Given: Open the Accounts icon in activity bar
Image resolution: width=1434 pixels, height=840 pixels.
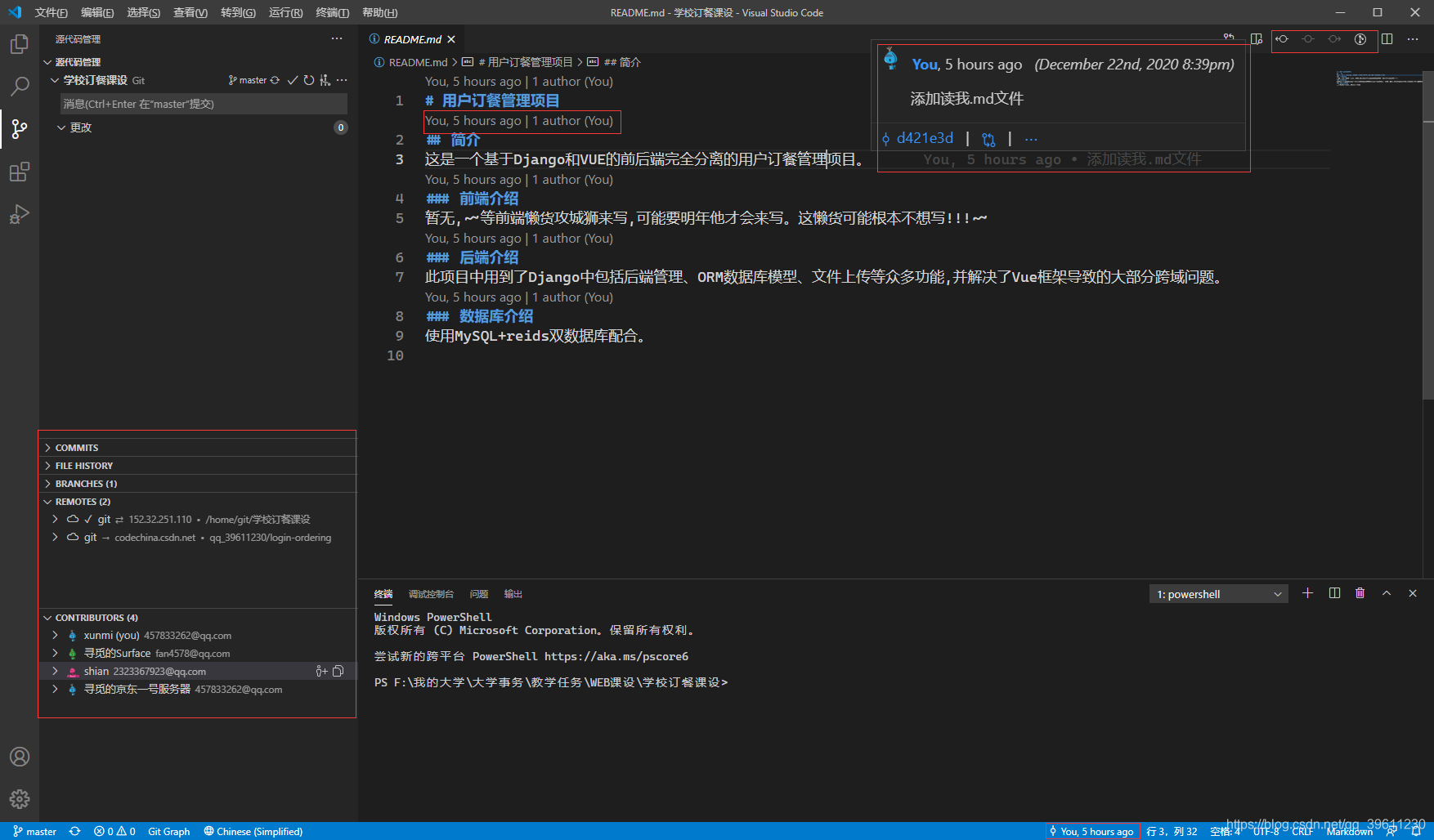Looking at the screenshot, I should click(x=20, y=757).
